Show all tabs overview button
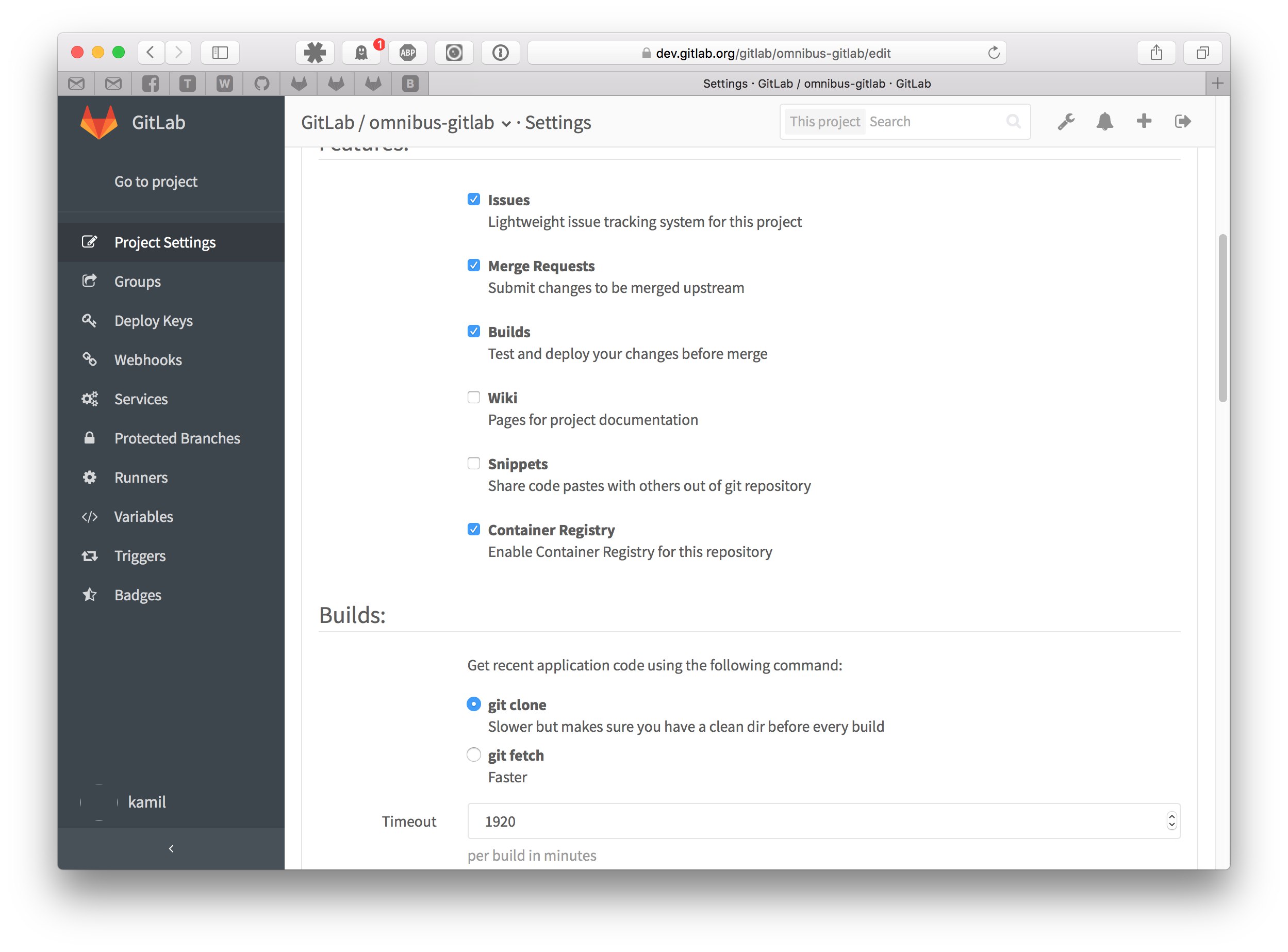The width and height of the screenshot is (1288, 952). [x=1202, y=53]
